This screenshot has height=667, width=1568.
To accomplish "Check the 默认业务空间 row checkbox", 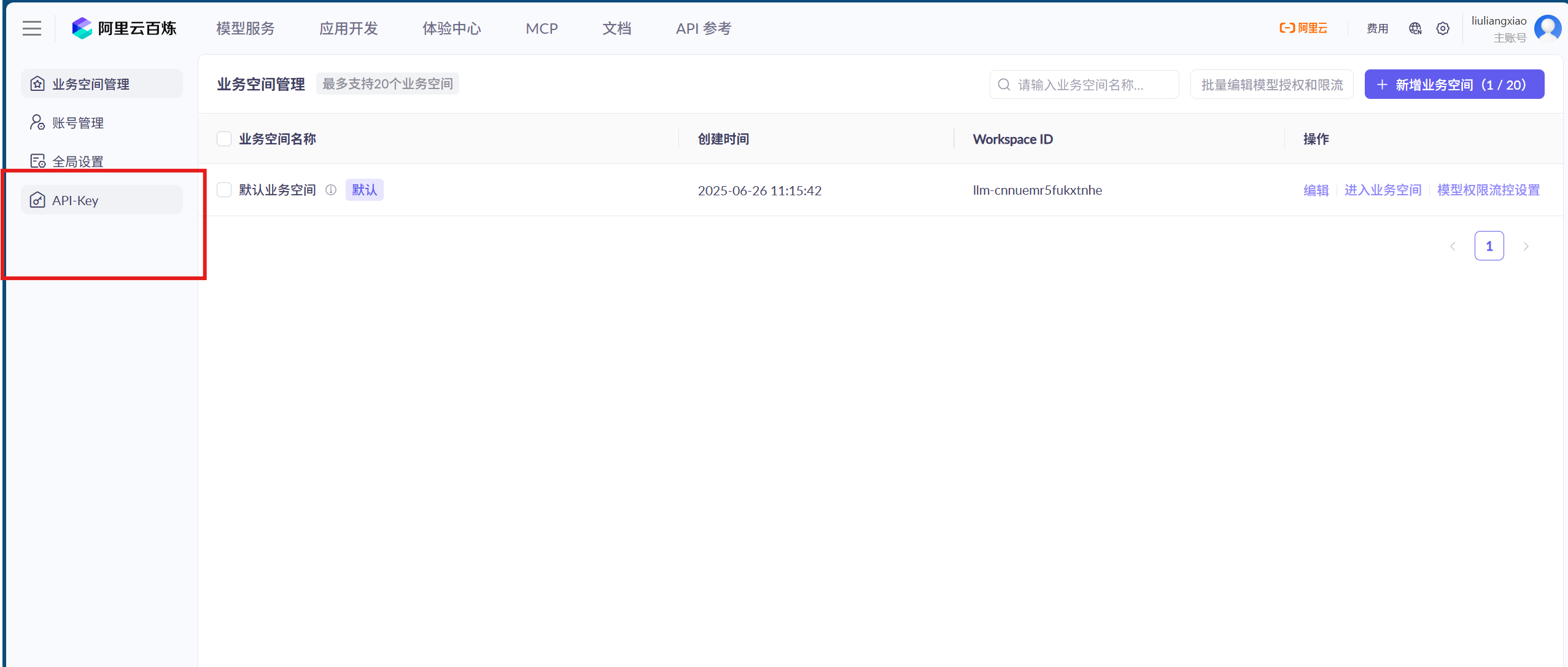I will (224, 190).
